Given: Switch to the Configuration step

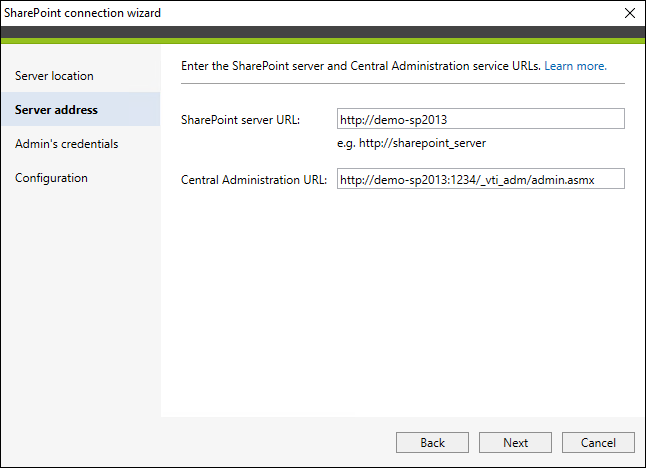Looking at the screenshot, I should [51, 178].
